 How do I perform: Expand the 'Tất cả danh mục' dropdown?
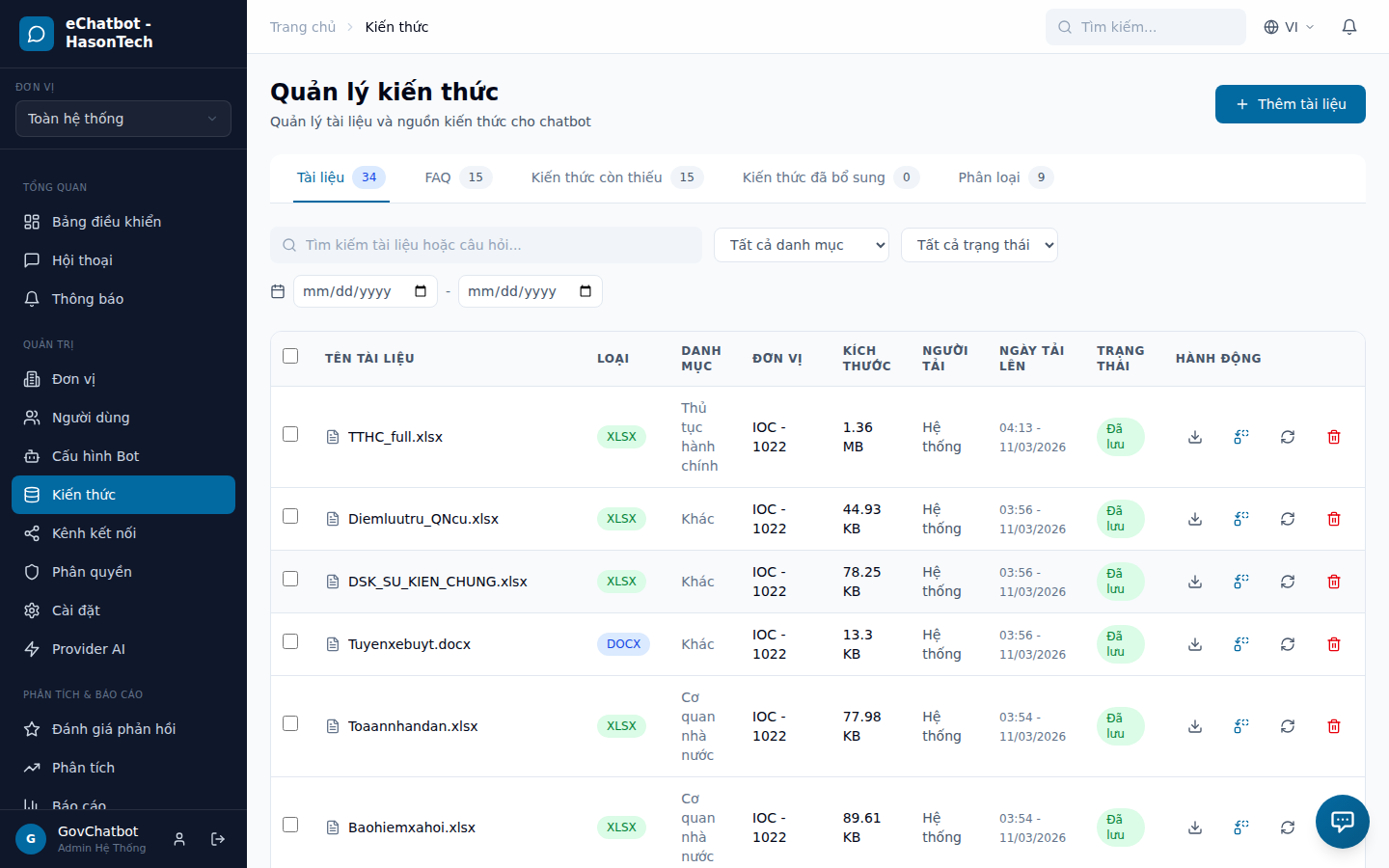[x=802, y=245]
